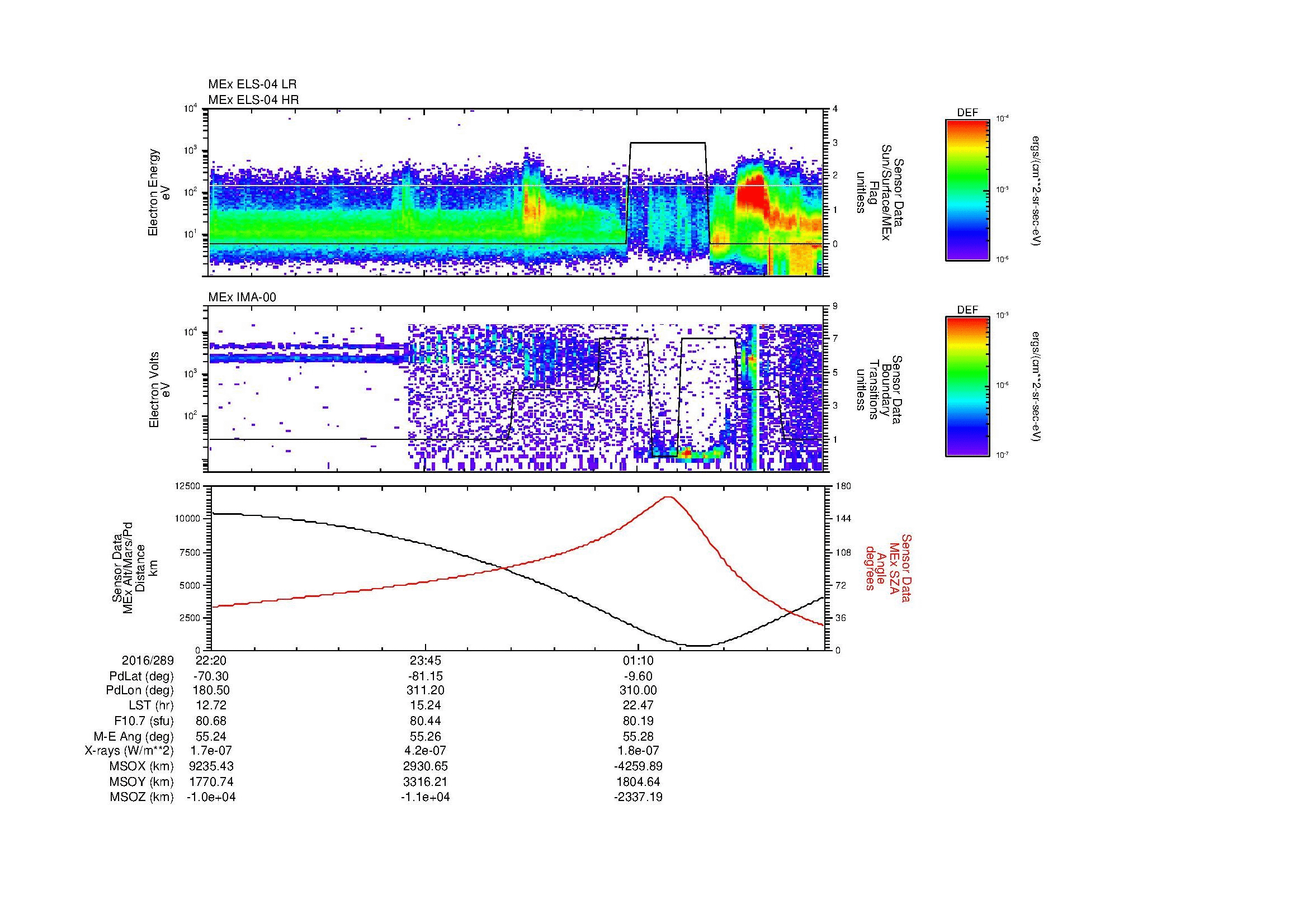Select the 'PdLon (deg)' row label
This screenshot has width=1308, height=924.
click(x=141, y=690)
